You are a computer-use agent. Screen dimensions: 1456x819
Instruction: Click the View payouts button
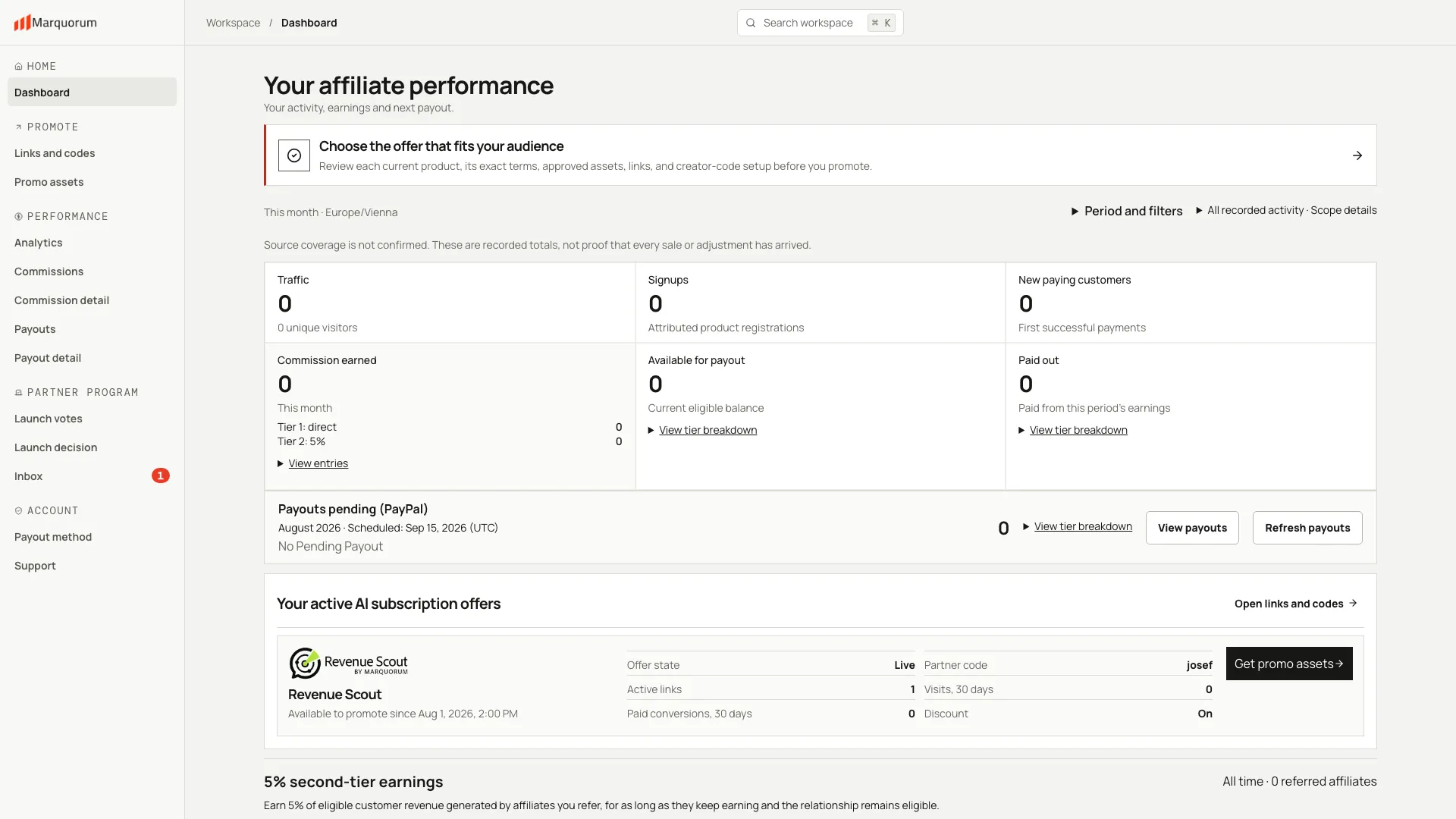[x=1192, y=528]
